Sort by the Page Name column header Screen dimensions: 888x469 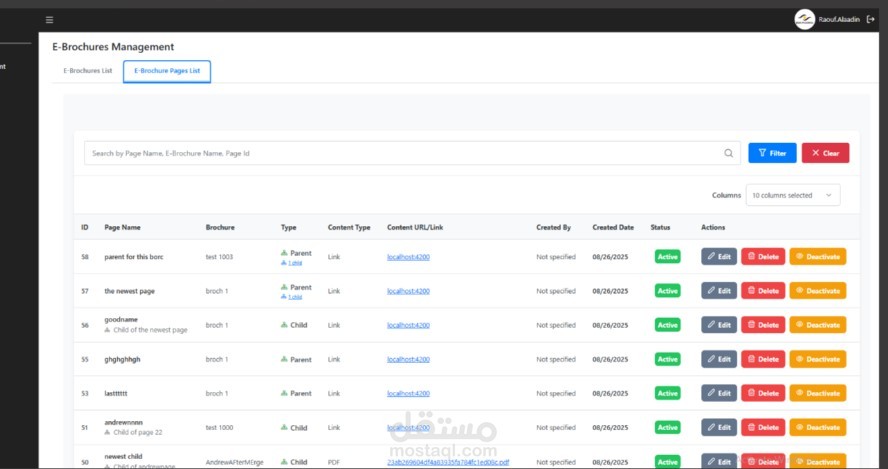122,227
